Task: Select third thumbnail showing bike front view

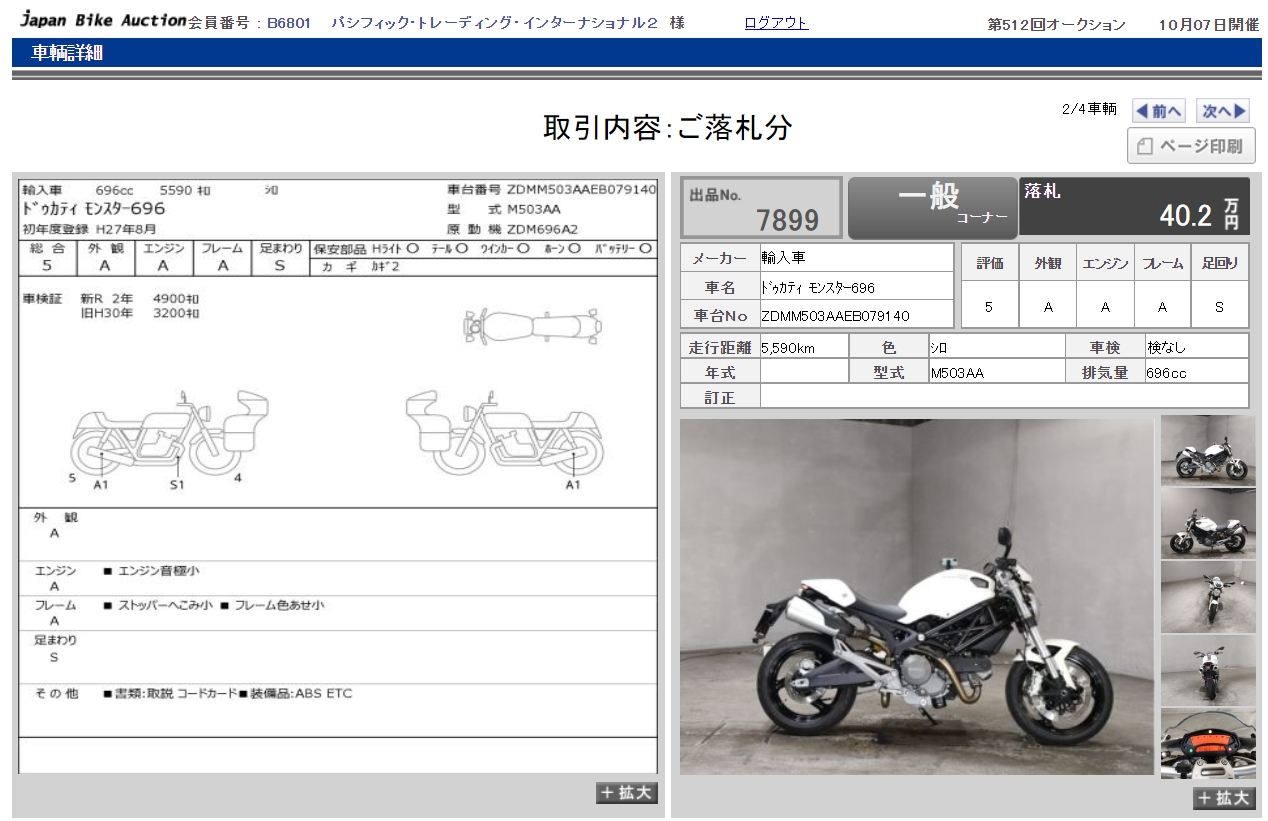Action: (x=1208, y=597)
